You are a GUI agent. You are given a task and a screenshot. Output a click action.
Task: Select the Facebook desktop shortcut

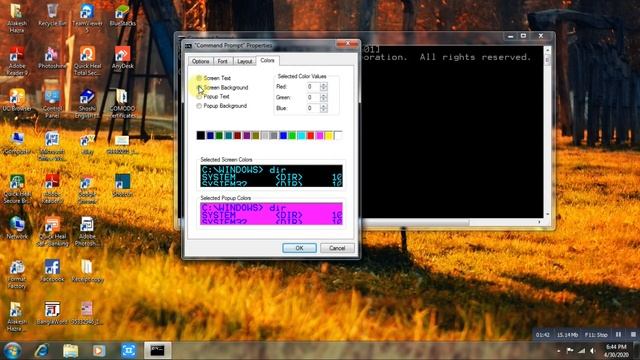[52, 271]
